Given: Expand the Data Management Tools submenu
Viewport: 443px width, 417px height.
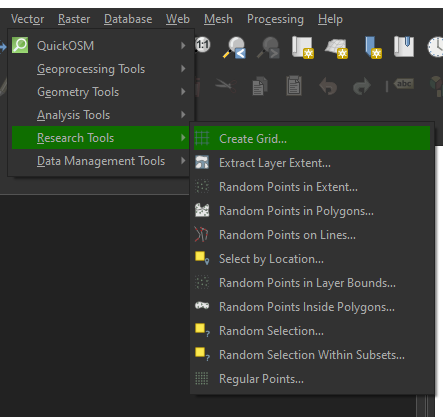Looking at the screenshot, I should [101, 161].
